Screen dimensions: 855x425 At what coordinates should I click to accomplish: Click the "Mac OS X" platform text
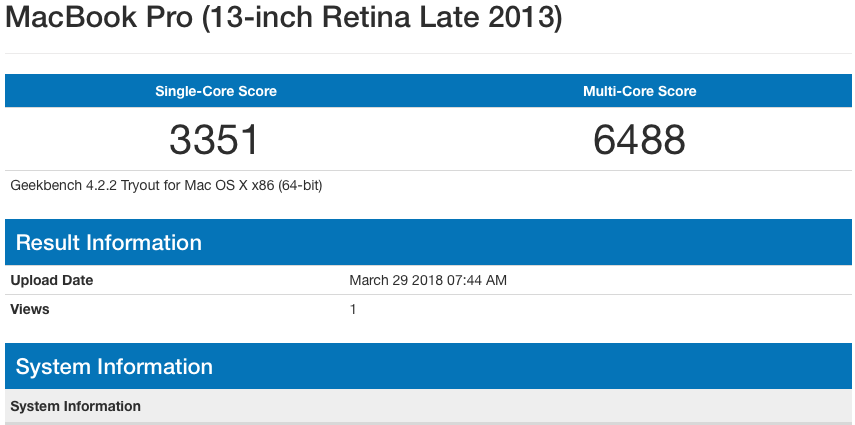203,185
